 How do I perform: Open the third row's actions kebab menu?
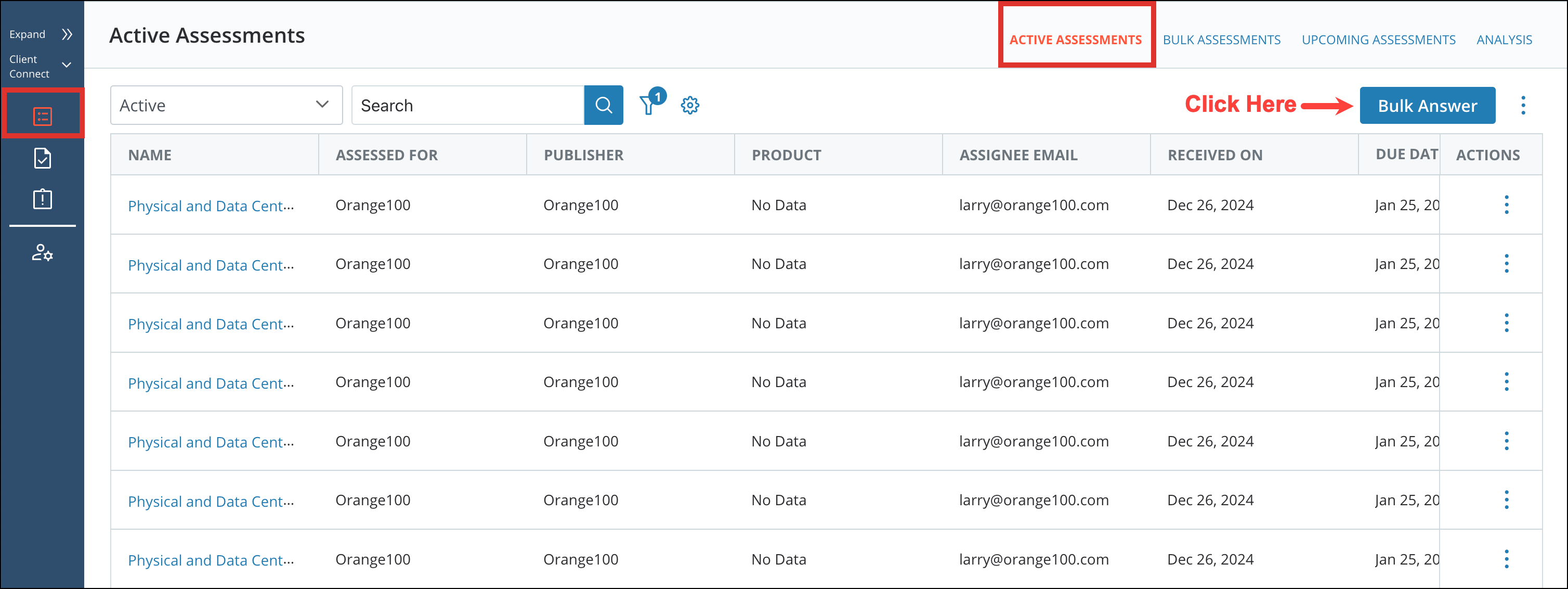(x=1506, y=323)
